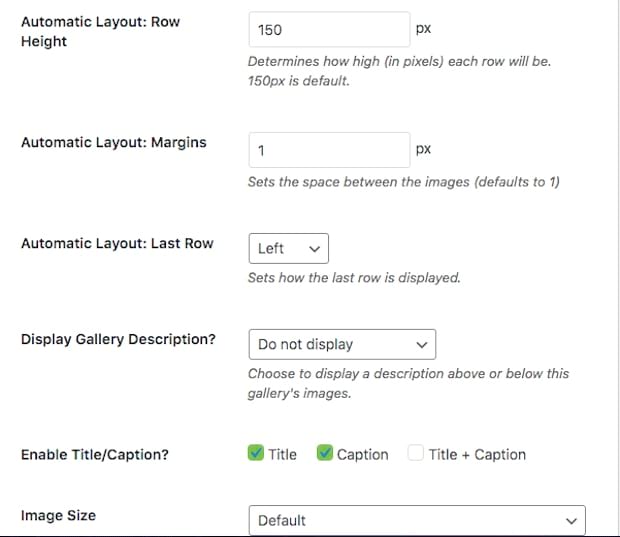The width and height of the screenshot is (620, 537).
Task: Click the margins 'defaults to 1' help text
Action: (x=405, y=182)
